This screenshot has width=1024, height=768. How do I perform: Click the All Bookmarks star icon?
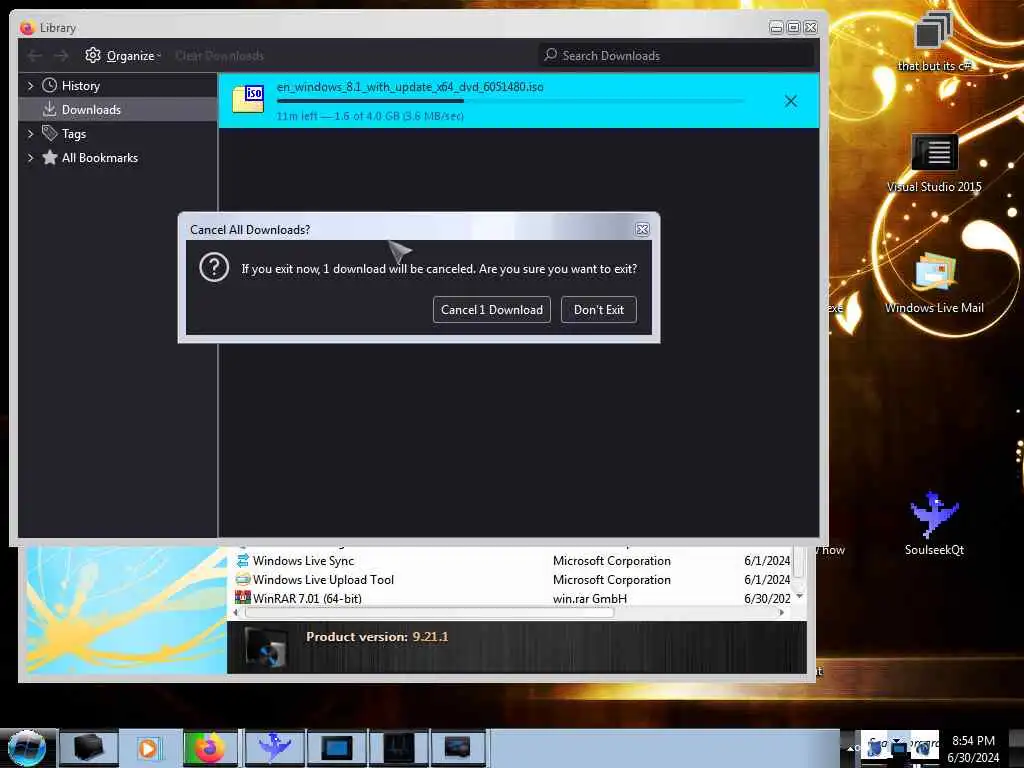coord(50,157)
